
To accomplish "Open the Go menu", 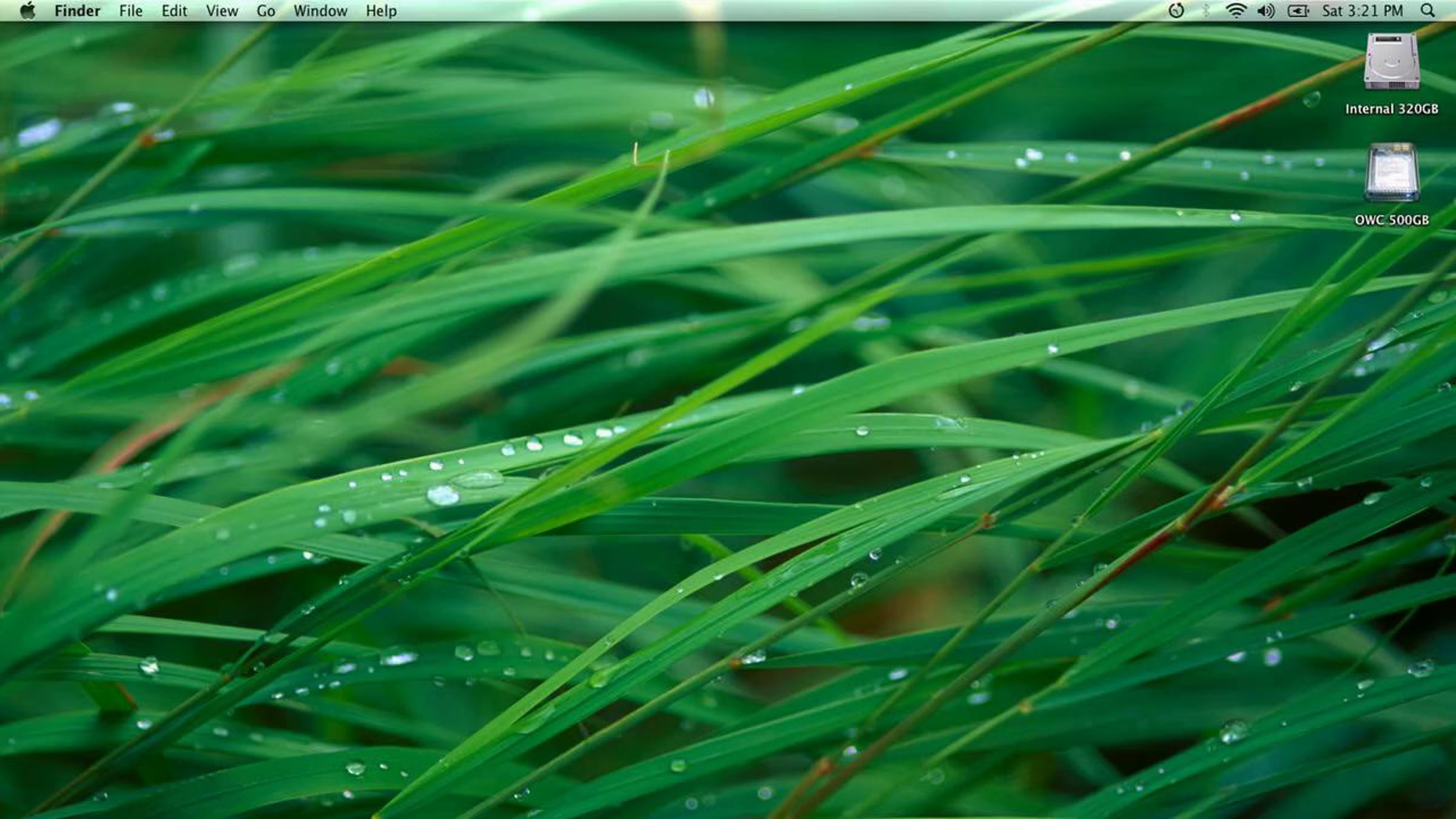I will tap(266, 11).
